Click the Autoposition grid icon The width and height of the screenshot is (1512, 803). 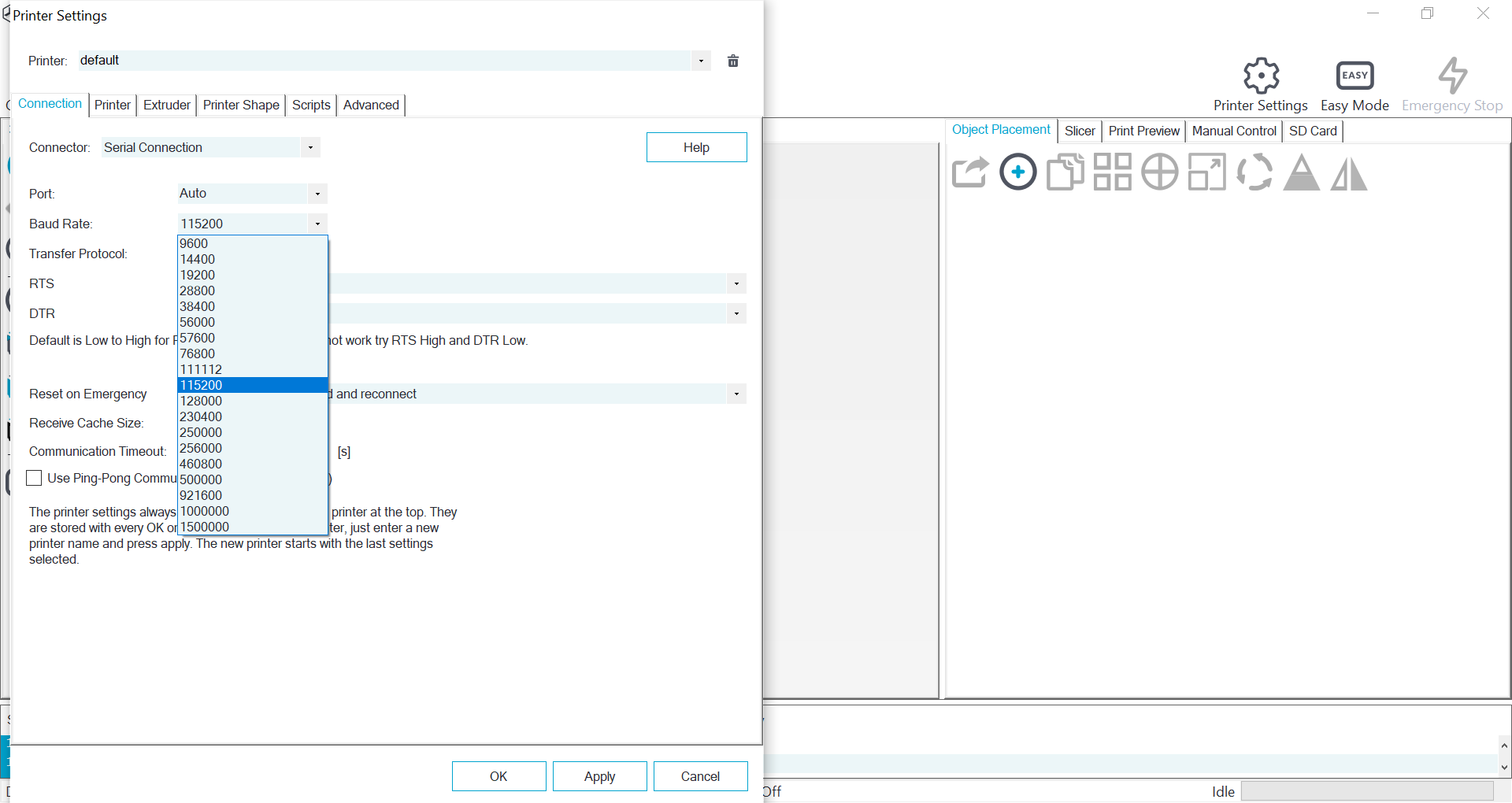pos(1112,172)
